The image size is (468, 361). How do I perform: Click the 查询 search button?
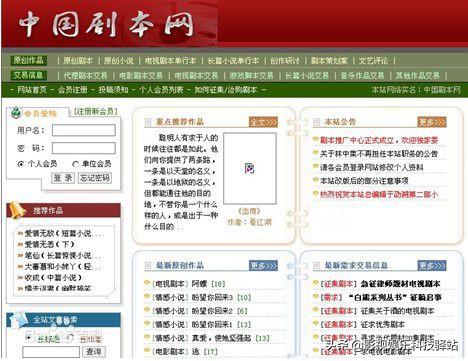[x=94, y=352]
